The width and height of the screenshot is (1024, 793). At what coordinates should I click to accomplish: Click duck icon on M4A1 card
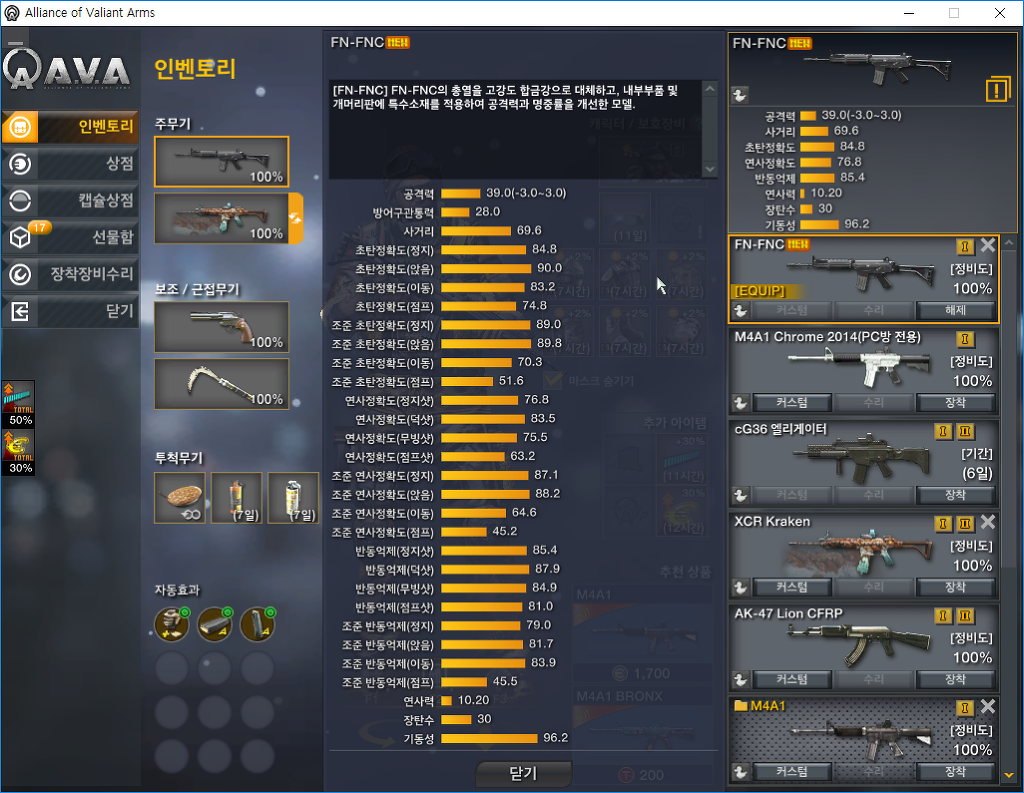[x=740, y=771]
